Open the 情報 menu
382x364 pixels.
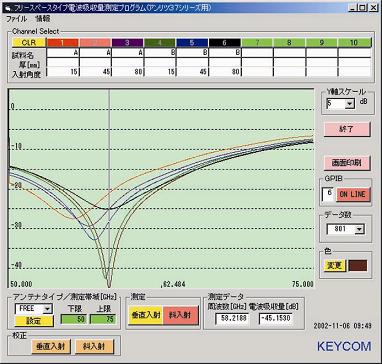(43, 19)
